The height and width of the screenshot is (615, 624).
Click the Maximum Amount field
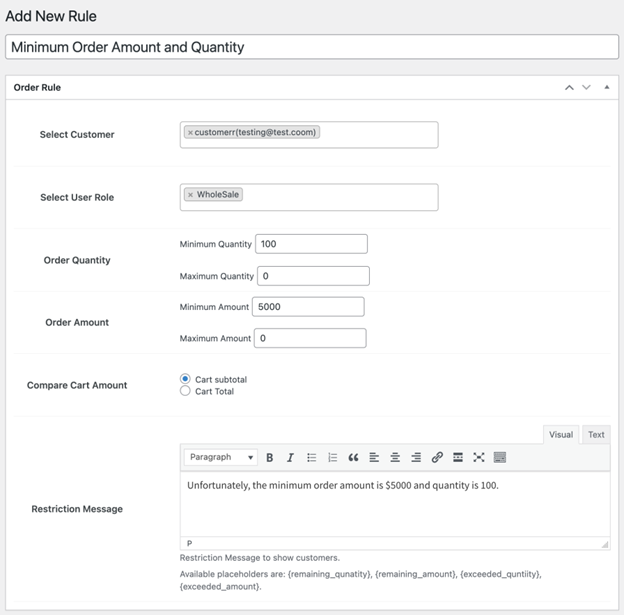click(310, 338)
